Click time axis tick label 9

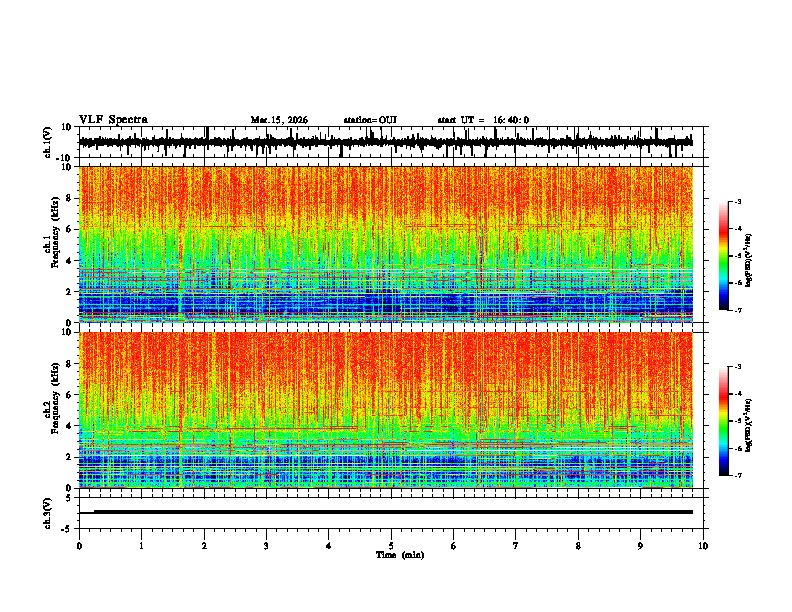click(x=640, y=546)
